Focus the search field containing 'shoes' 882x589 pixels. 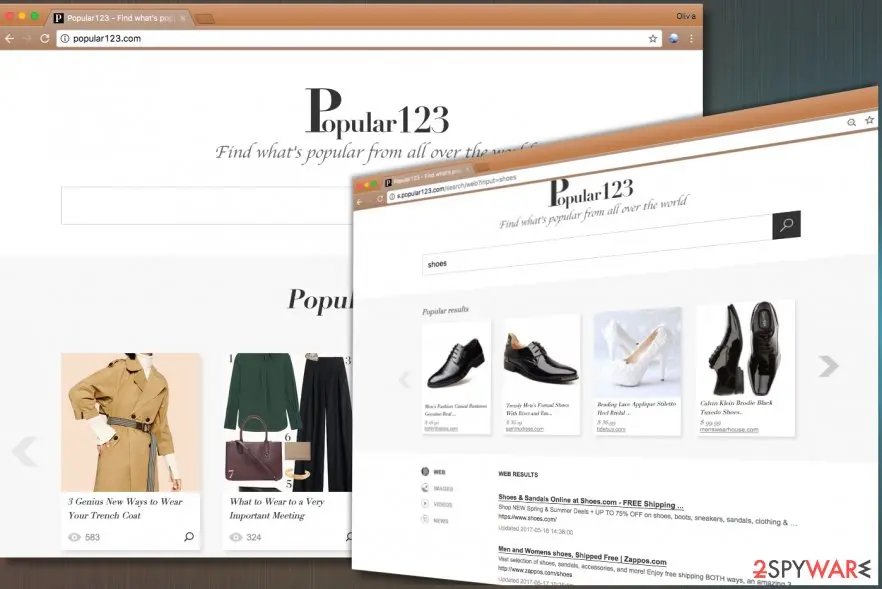[597, 246]
